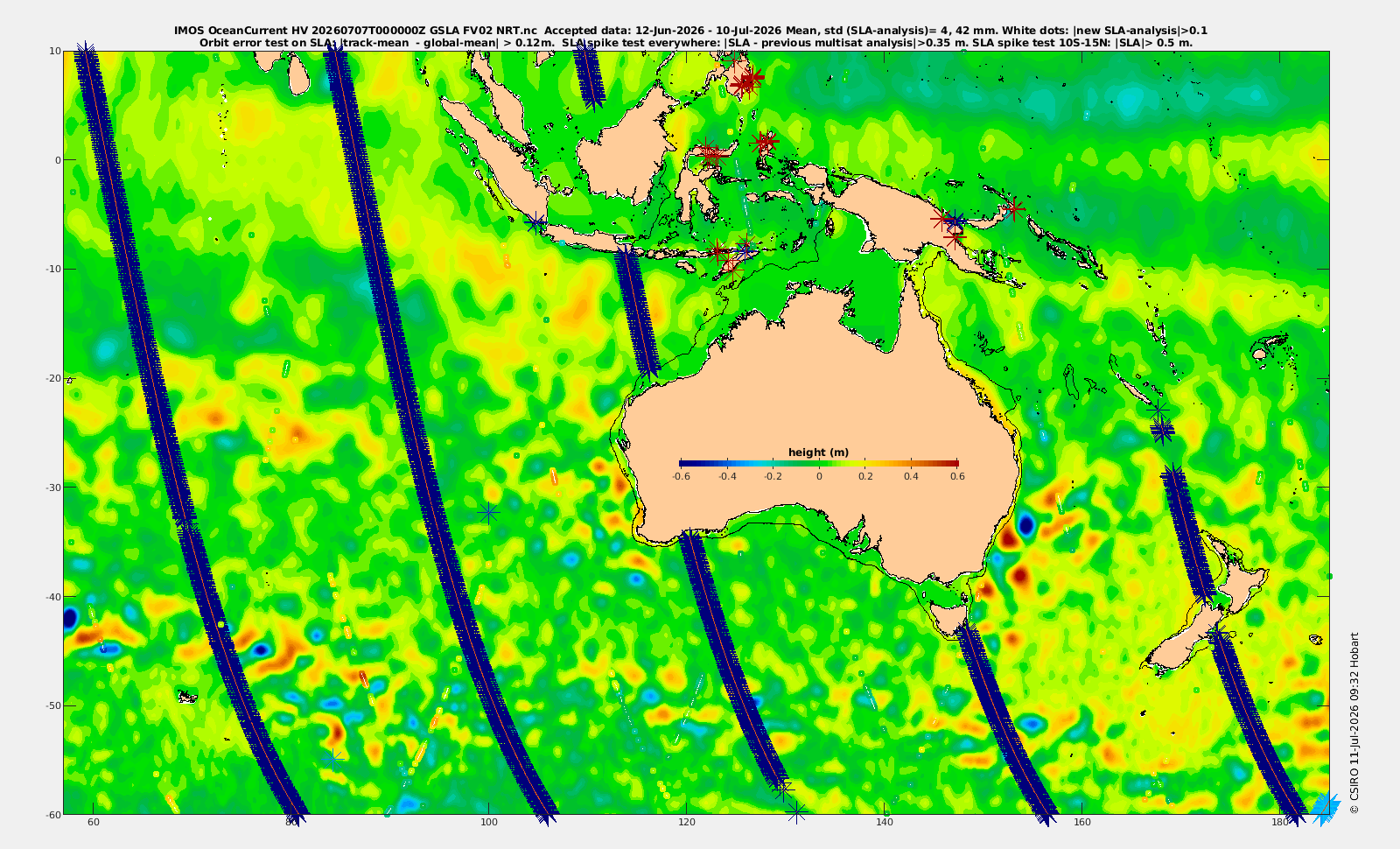Viewport: 1400px width, 849px height.
Task: Click the dark red eddy southeast of Australia
Action: 1020,577
